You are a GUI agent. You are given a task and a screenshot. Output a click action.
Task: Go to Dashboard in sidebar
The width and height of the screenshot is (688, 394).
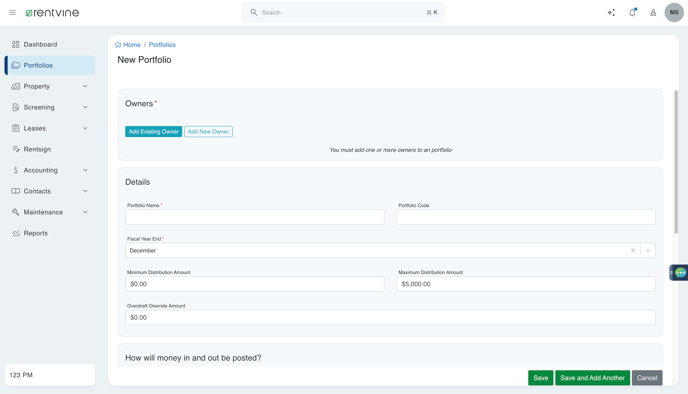50,44
